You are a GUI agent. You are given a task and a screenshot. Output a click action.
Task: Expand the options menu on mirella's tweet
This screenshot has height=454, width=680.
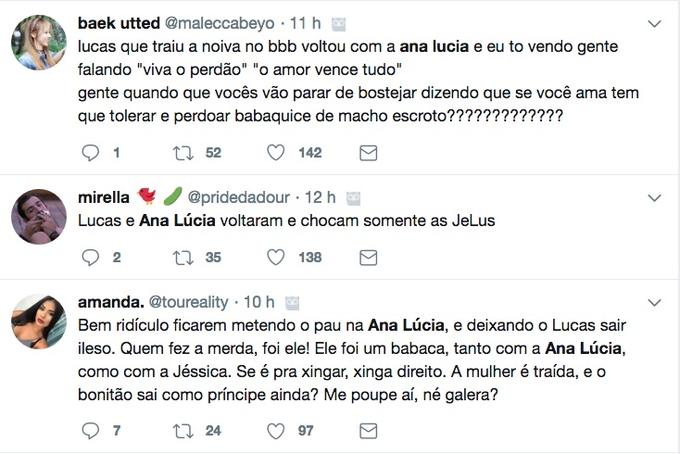coord(654,197)
